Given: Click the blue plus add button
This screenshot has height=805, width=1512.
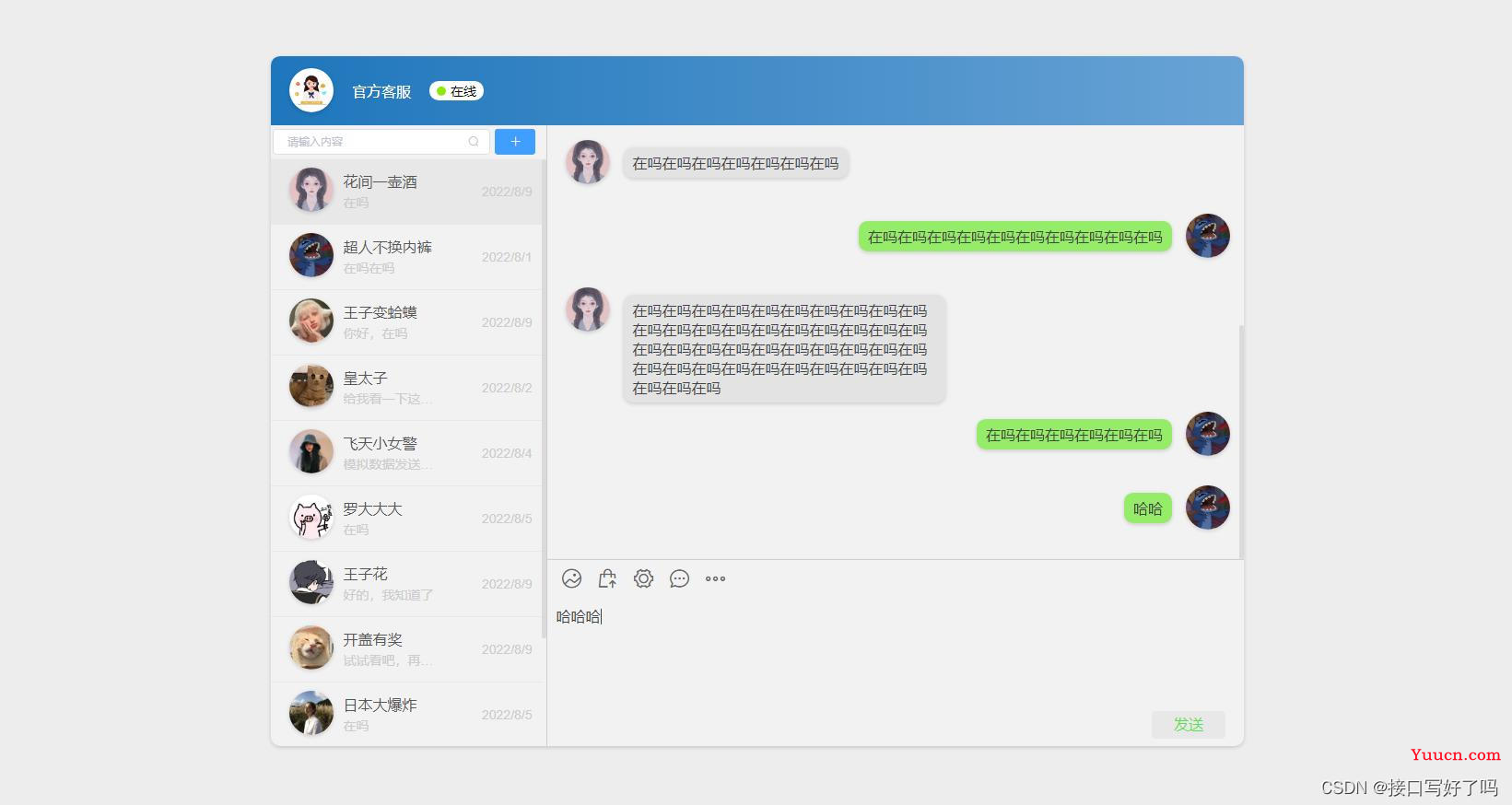Looking at the screenshot, I should (515, 142).
